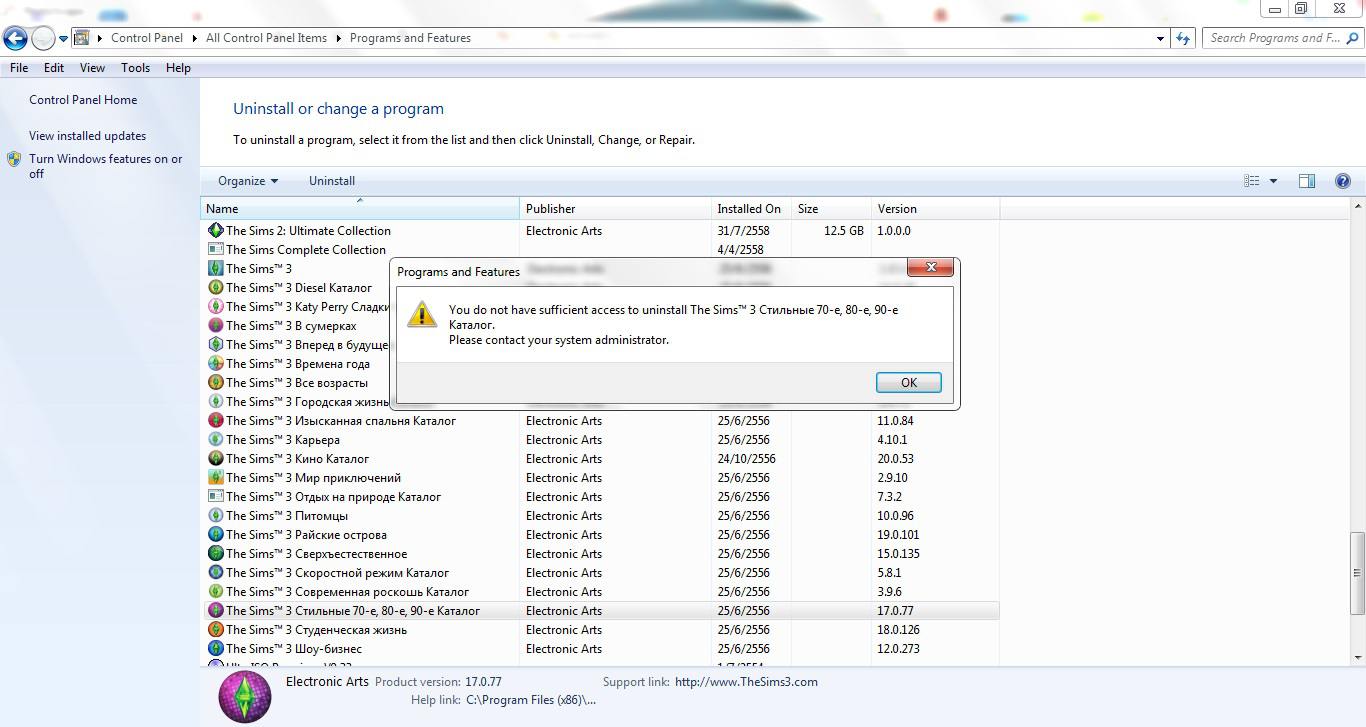The image size is (1366, 727).
Task: Click The Sims 3 Кино Каталог icon
Action: pos(215,459)
